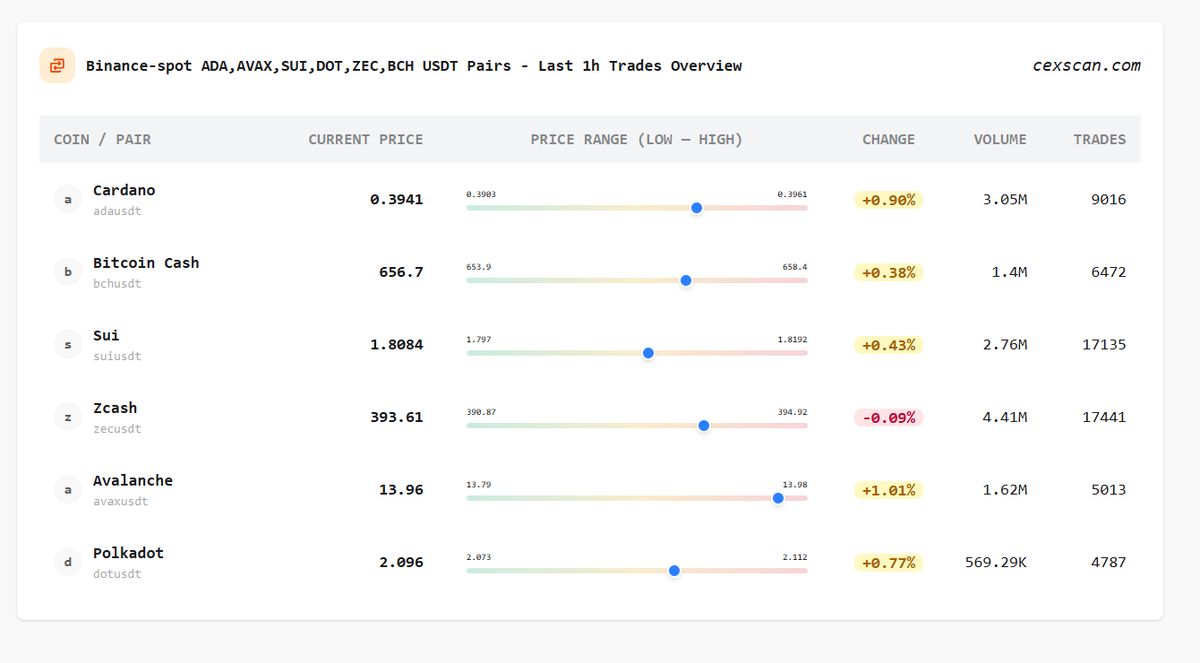This screenshot has height=663, width=1200.
Task: Click the adausdt pair label under Cardano
Action: point(115,211)
